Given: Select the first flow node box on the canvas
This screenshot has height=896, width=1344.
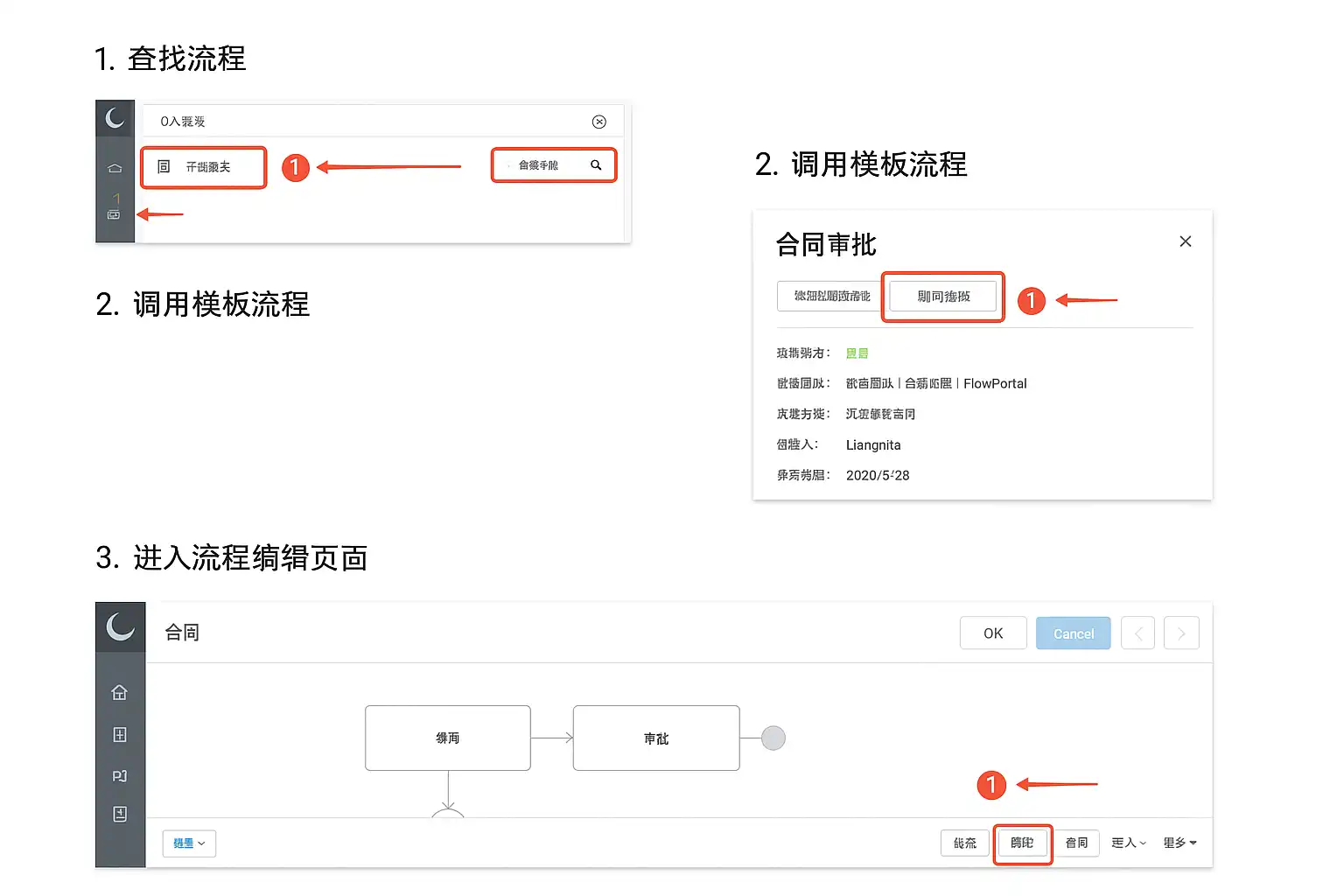Looking at the screenshot, I should click(x=448, y=738).
